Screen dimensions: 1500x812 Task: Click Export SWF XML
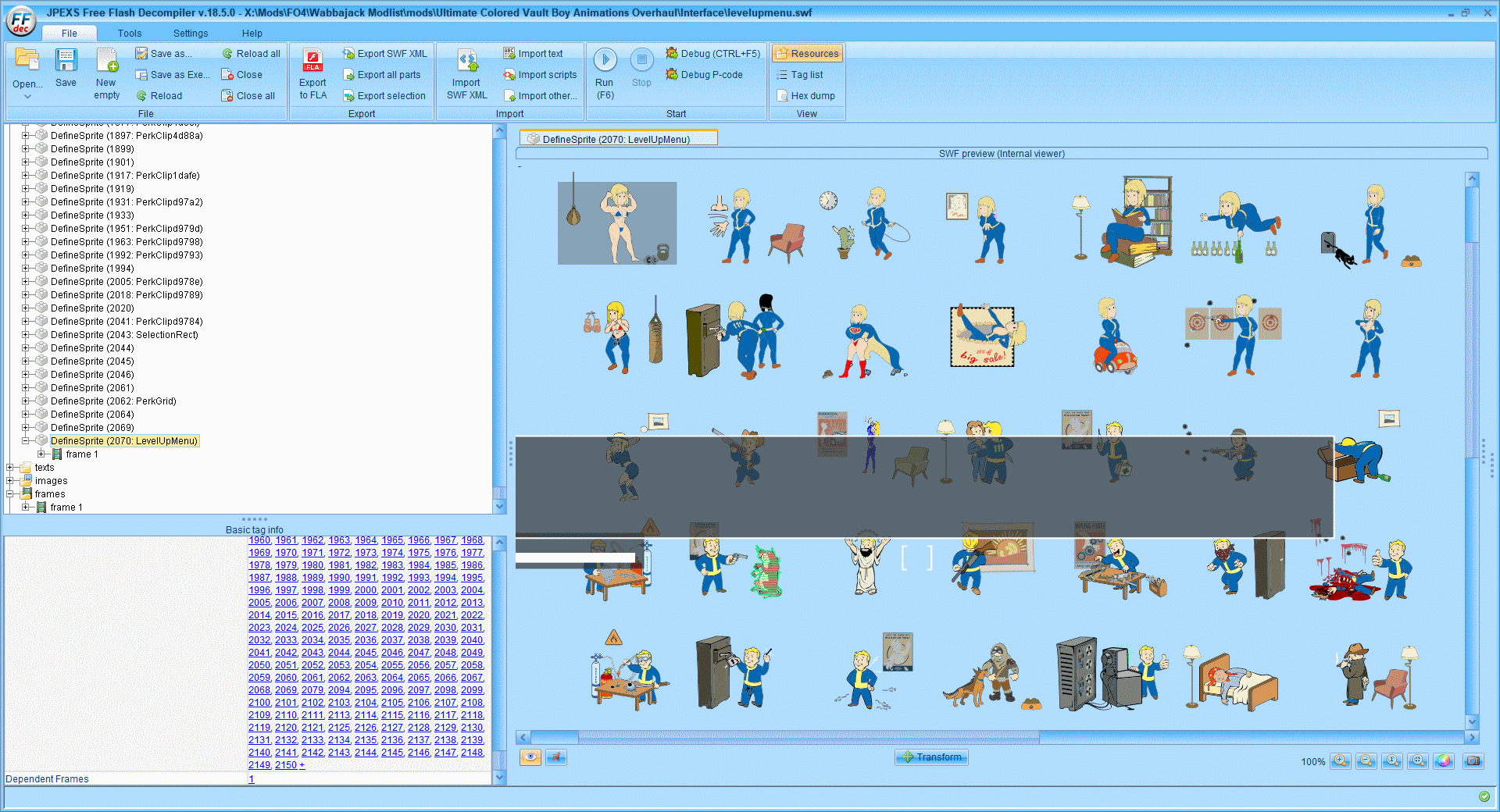coord(385,54)
